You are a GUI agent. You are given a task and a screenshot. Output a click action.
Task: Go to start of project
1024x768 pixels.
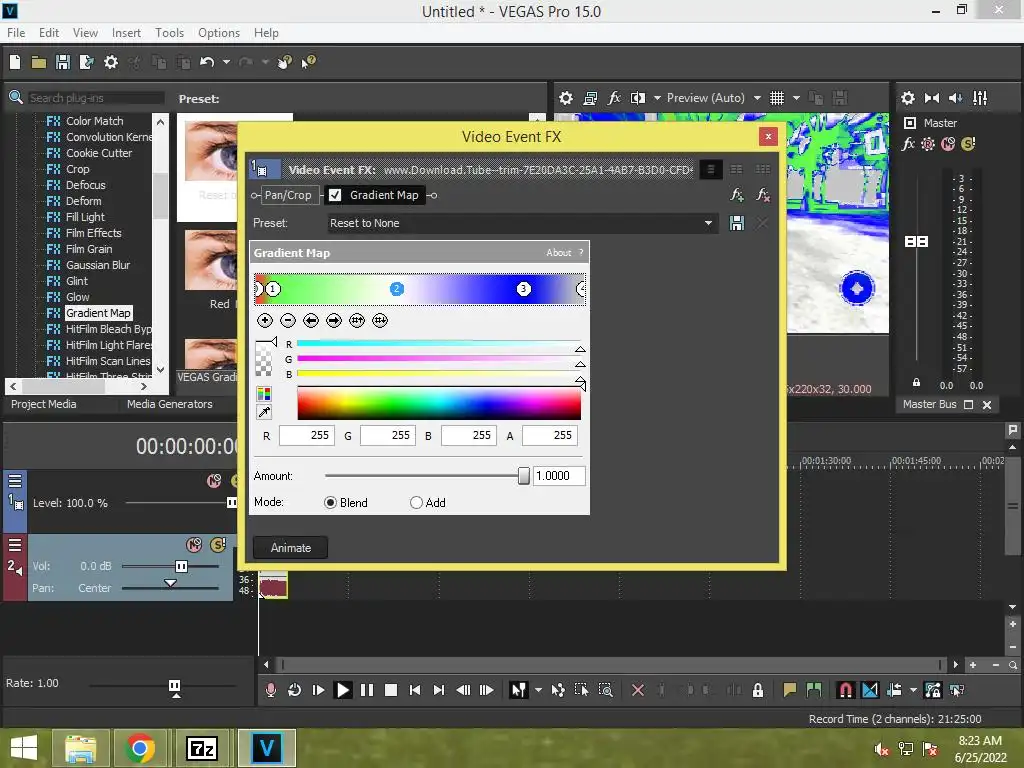coord(415,690)
